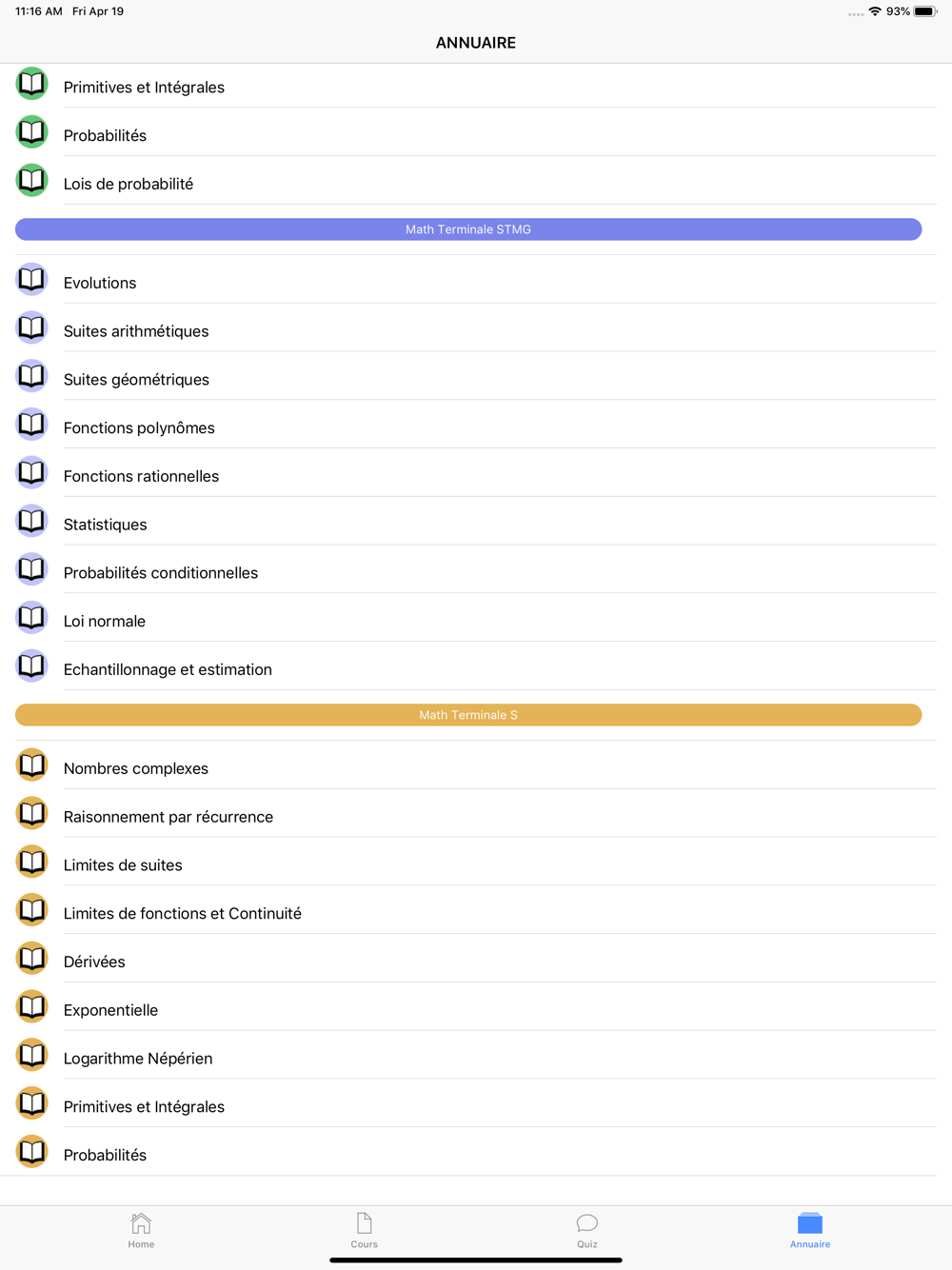The height and width of the screenshot is (1270, 952).
Task: Tap the book icon beside Loi normale
Action: (31, 617)
